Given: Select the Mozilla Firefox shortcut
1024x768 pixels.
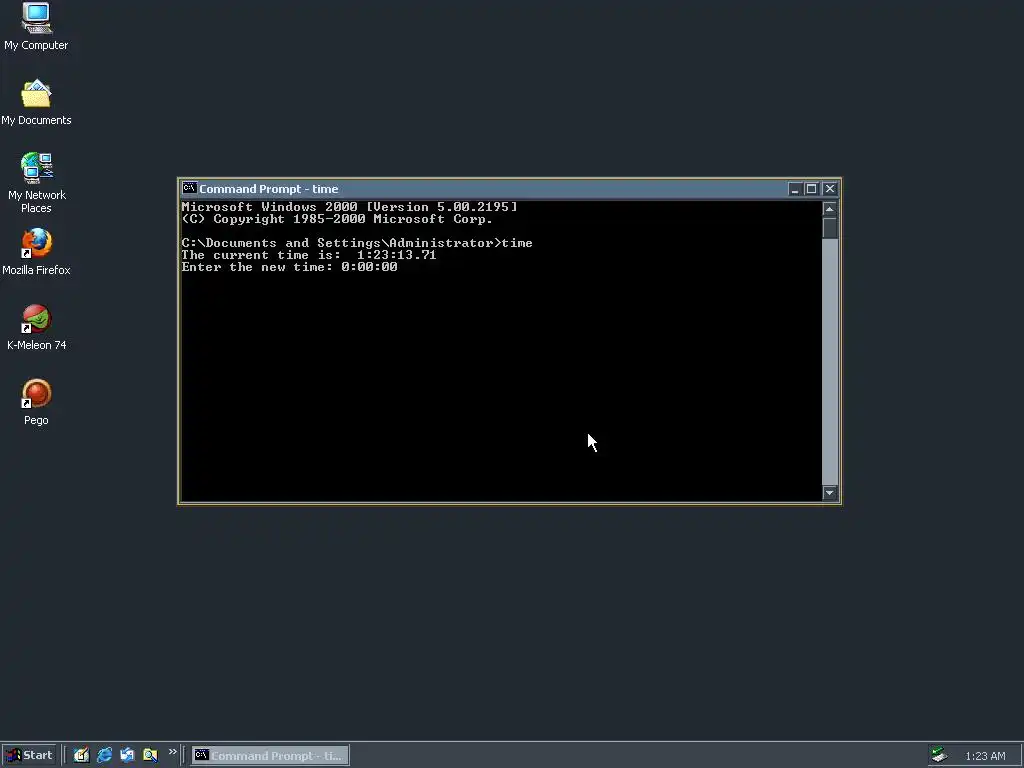Looking at the screenshot, I should [36, 252].
